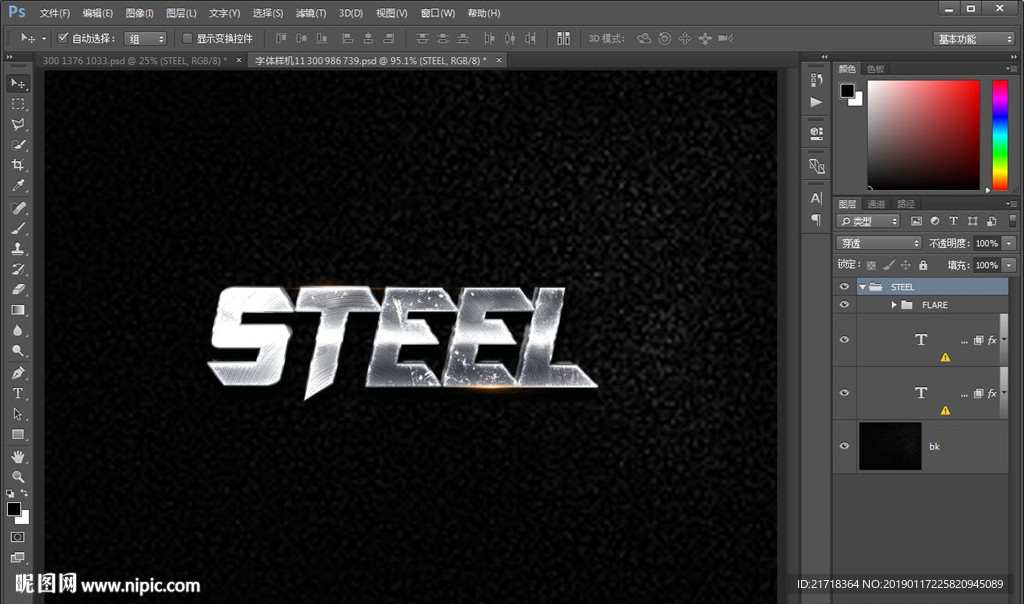This screenshot has height=604, width=1024.
Task: Hide the bk layer
Action: [x=844, y=446]
